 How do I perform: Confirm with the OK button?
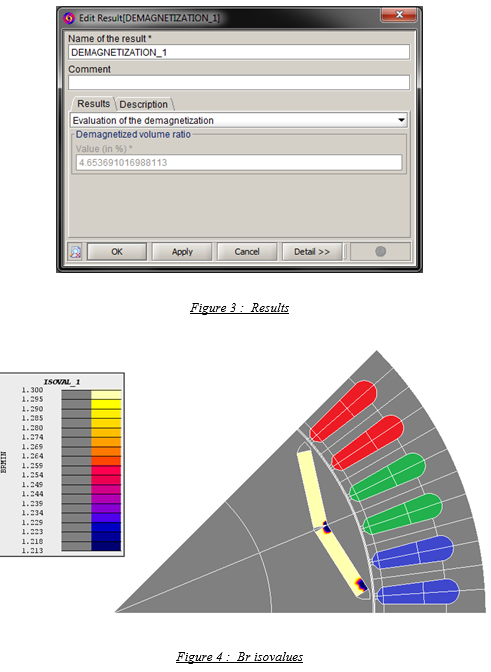pyautogui.click(x=117, y=252)
